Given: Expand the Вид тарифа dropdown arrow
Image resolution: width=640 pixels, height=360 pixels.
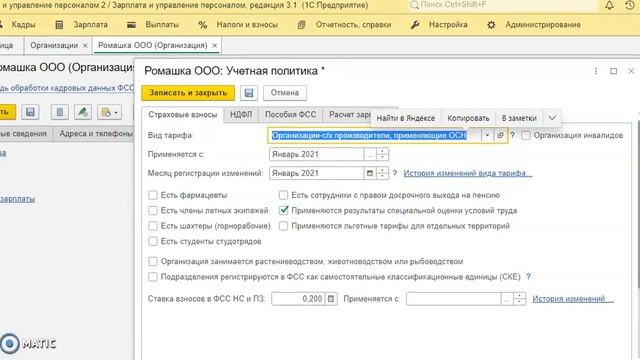Looking at the screenshot, I should coord(487,135).
